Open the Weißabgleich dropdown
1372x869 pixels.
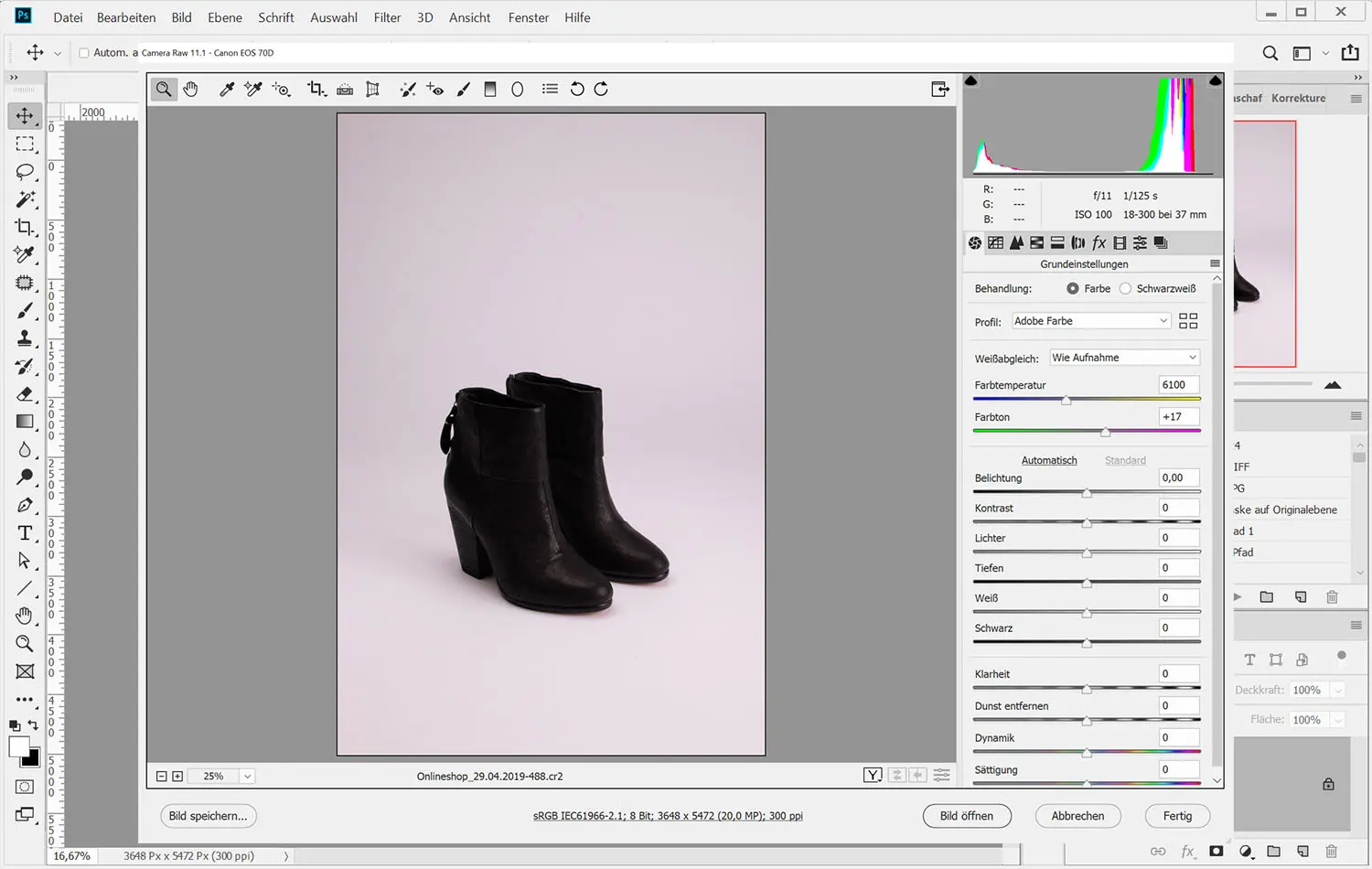1124,358
